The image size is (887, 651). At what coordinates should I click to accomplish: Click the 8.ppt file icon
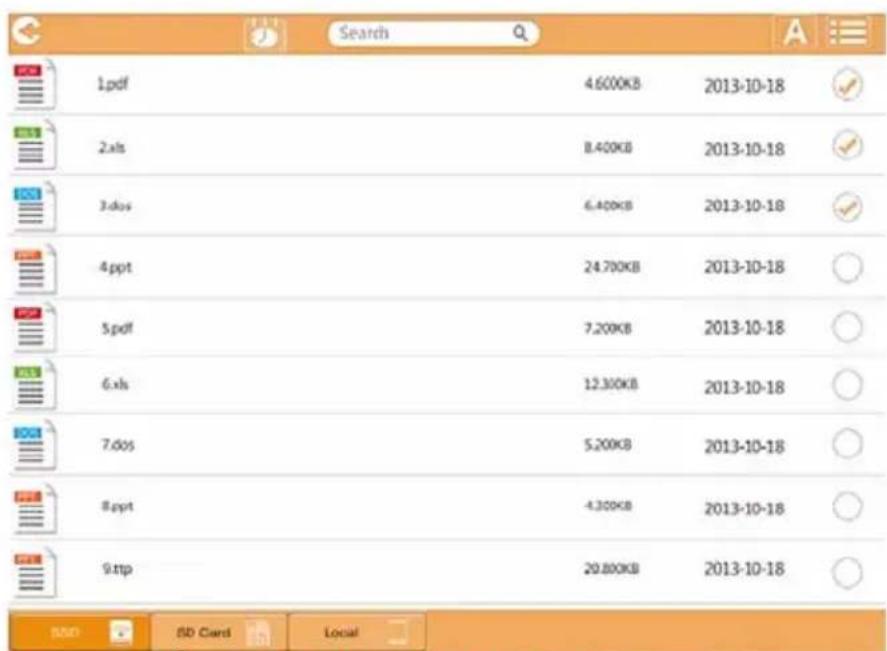coord(34,509)
